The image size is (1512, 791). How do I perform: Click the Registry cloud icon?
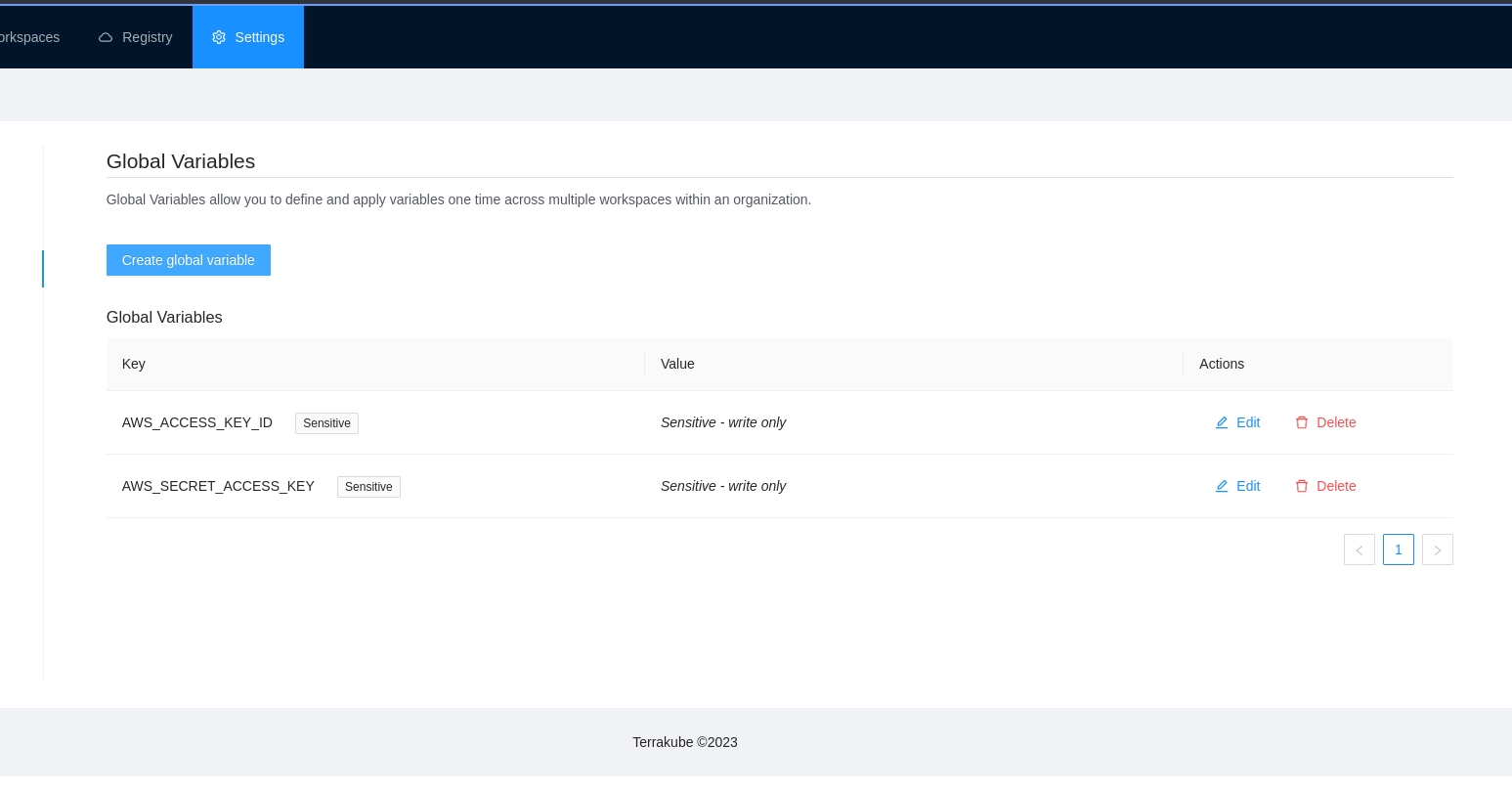(106, 37)
